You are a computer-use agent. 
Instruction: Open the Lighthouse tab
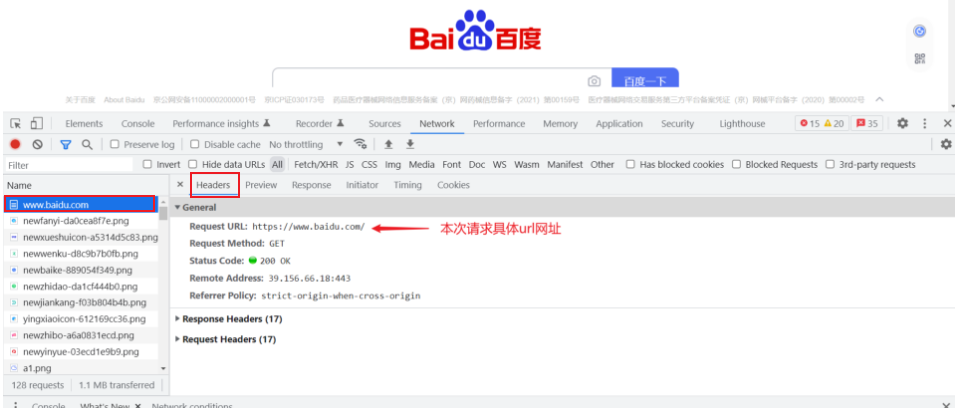coord(742,124)
